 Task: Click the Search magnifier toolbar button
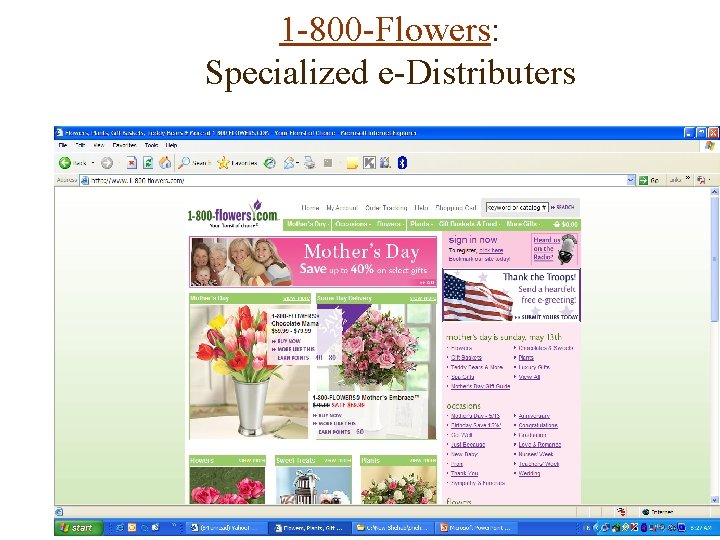pyautogui.click(x=195, y=163)
